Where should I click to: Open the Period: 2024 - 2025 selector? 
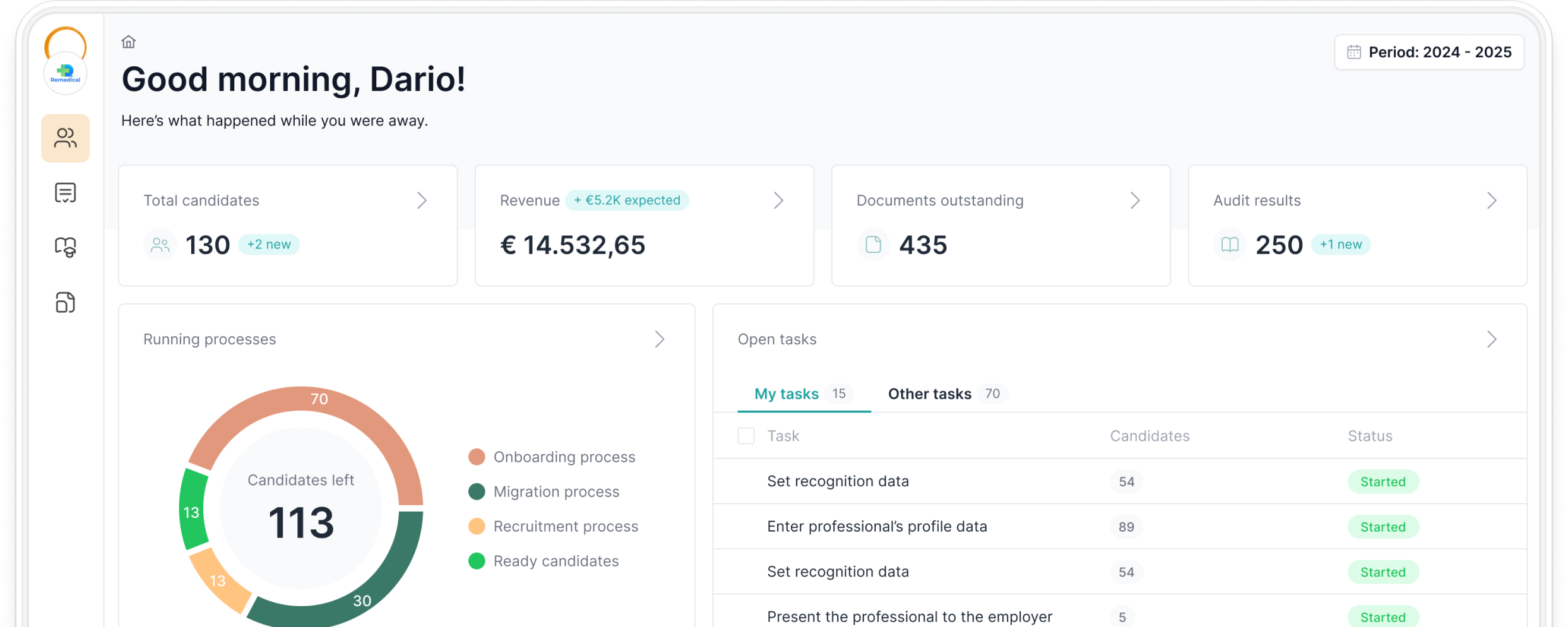[1429, 52]
